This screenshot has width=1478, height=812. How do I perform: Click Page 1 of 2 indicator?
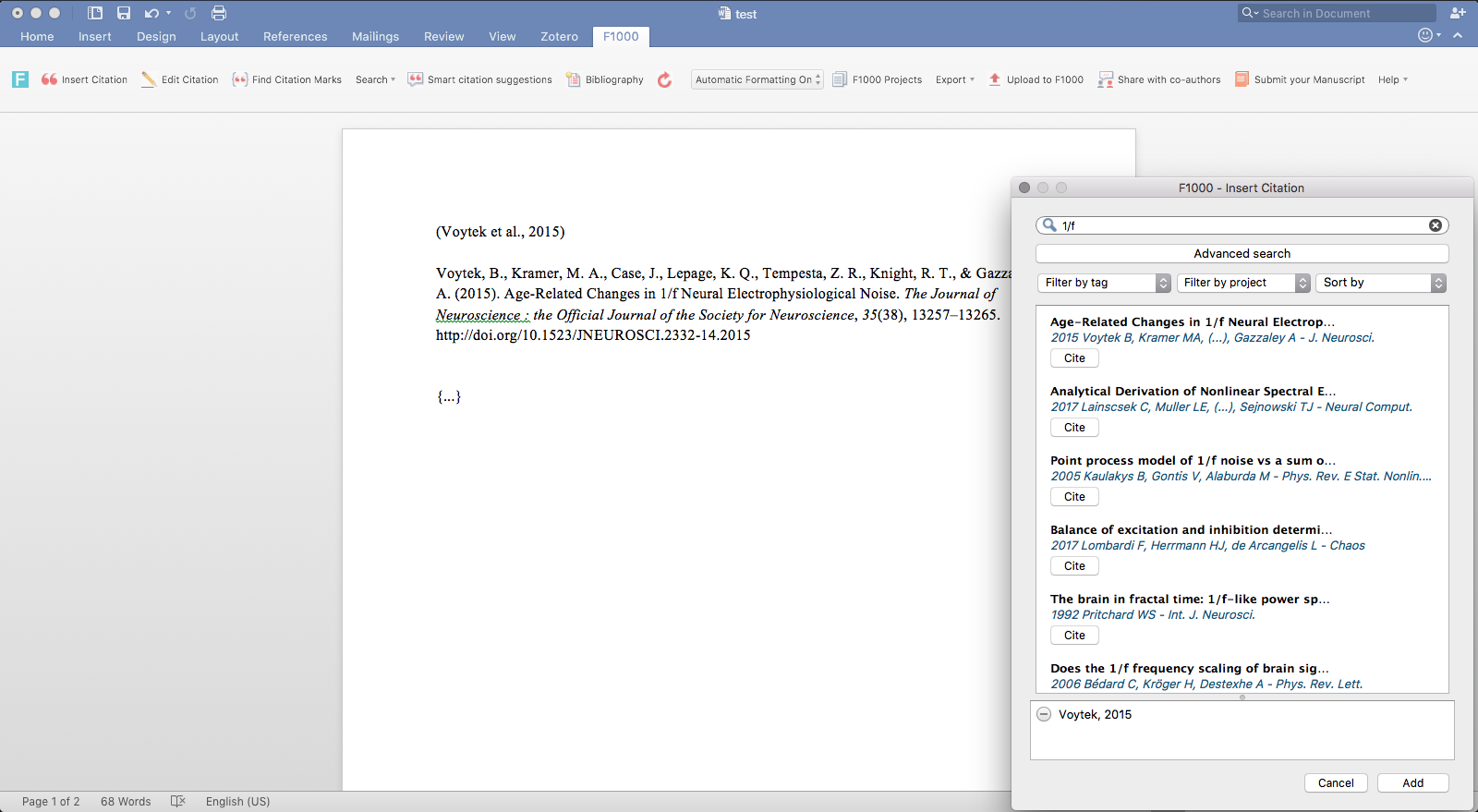pyautogui.click(x=51, y=801)
